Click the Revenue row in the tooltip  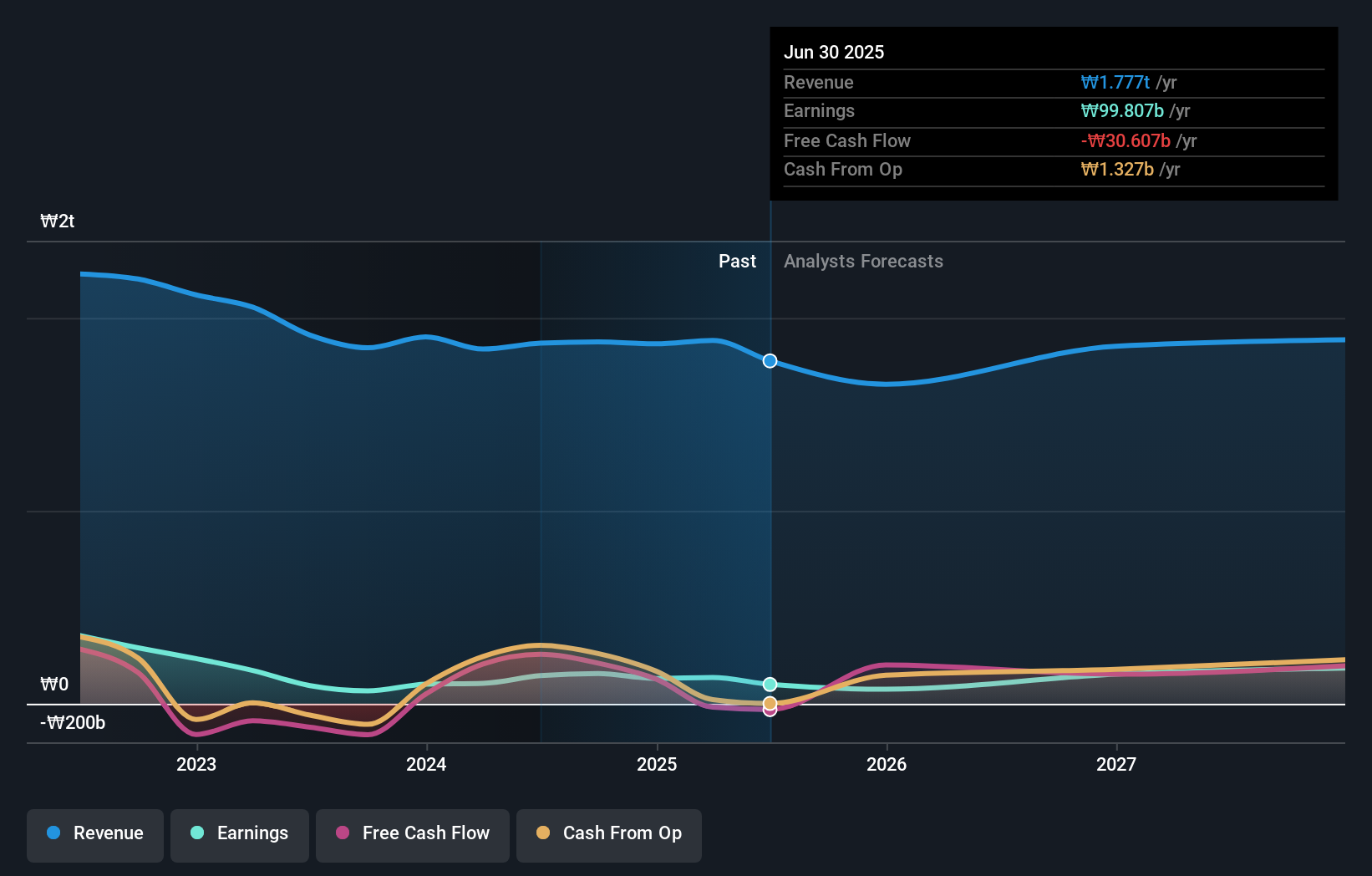coord(1054,83)
